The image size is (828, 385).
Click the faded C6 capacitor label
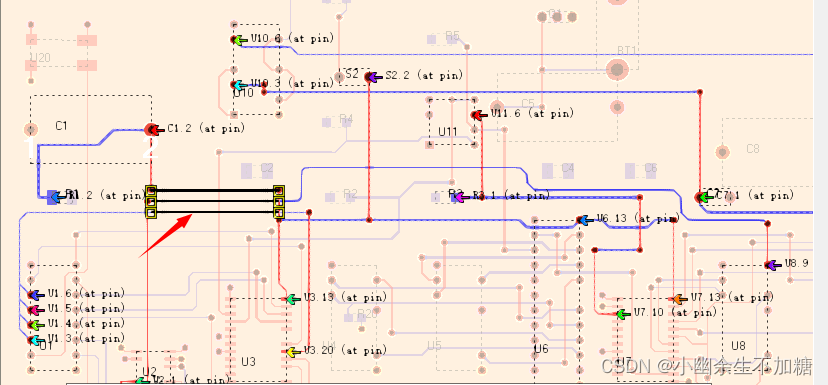click(651, 168)
